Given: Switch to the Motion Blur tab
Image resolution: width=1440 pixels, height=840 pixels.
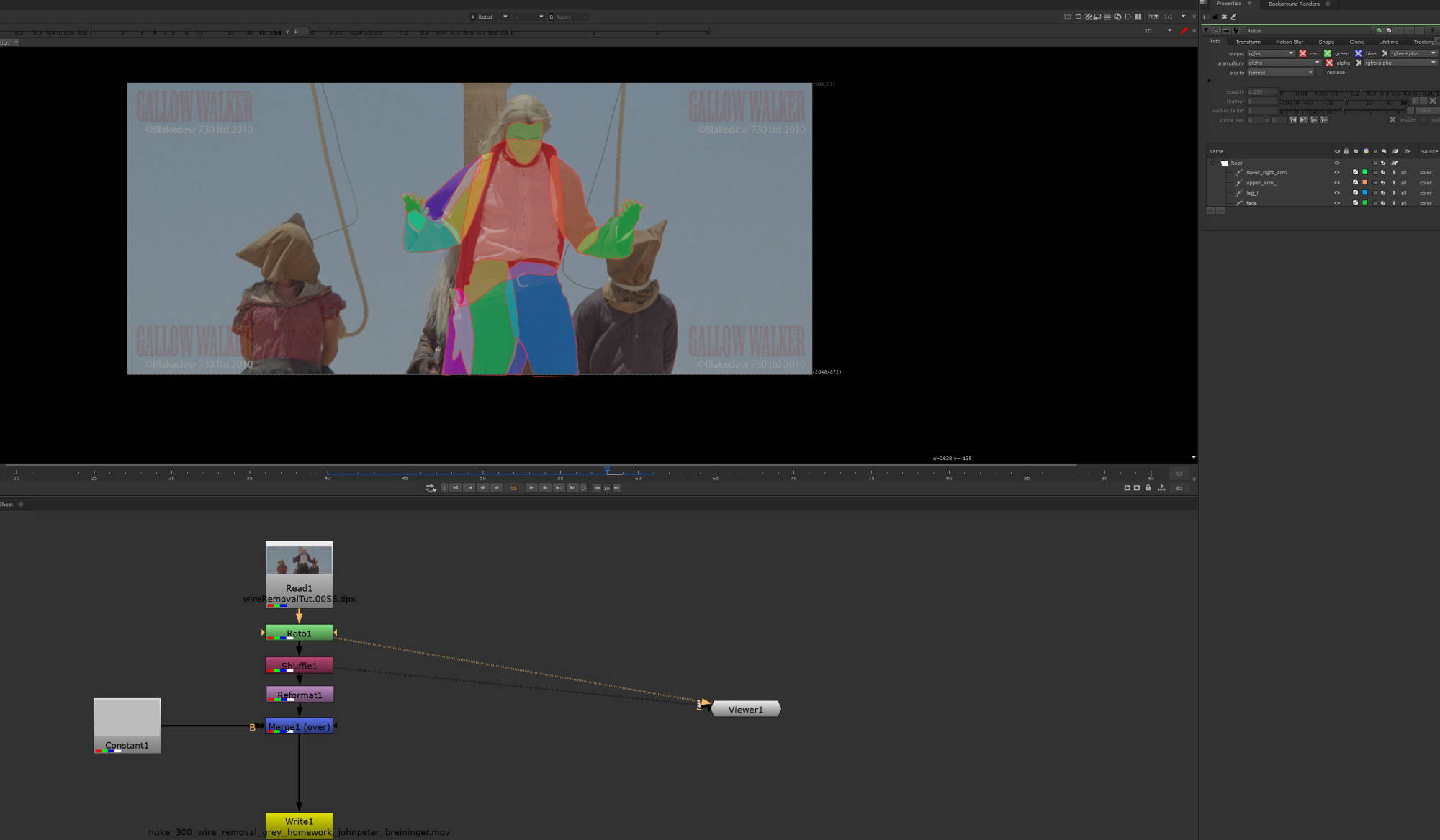Looking at the screenshot, I should click(x=1289, y=42).
